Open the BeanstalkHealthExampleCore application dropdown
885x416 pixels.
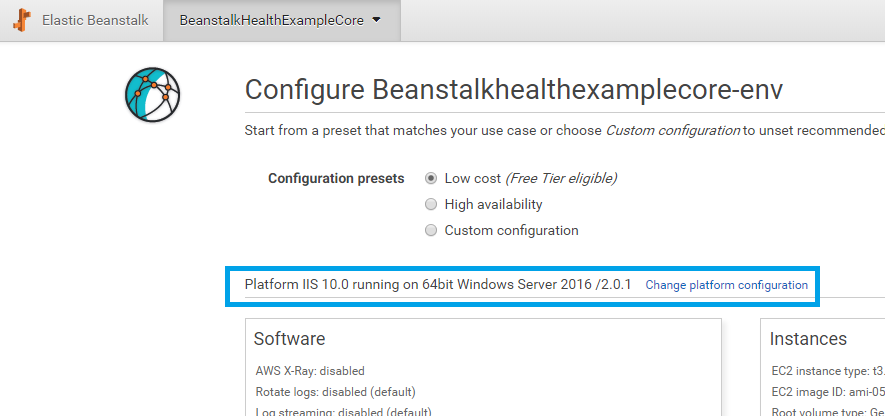(x=281, y=20)
